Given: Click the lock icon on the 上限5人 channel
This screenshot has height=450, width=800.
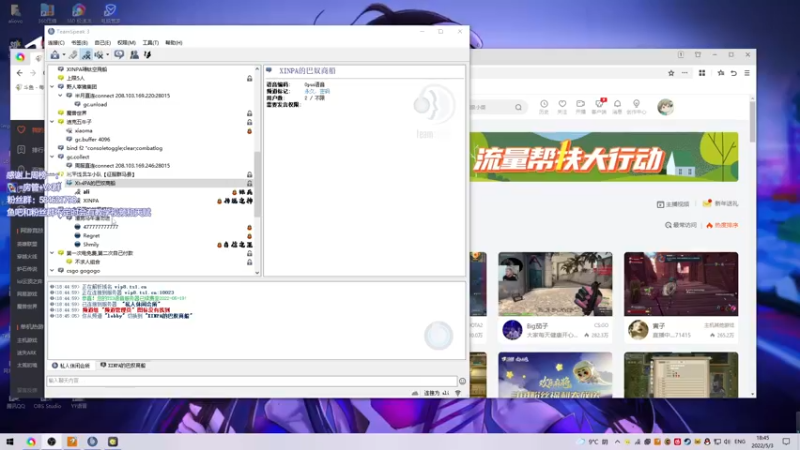Looking at the screenshot, I should point(249,79).
